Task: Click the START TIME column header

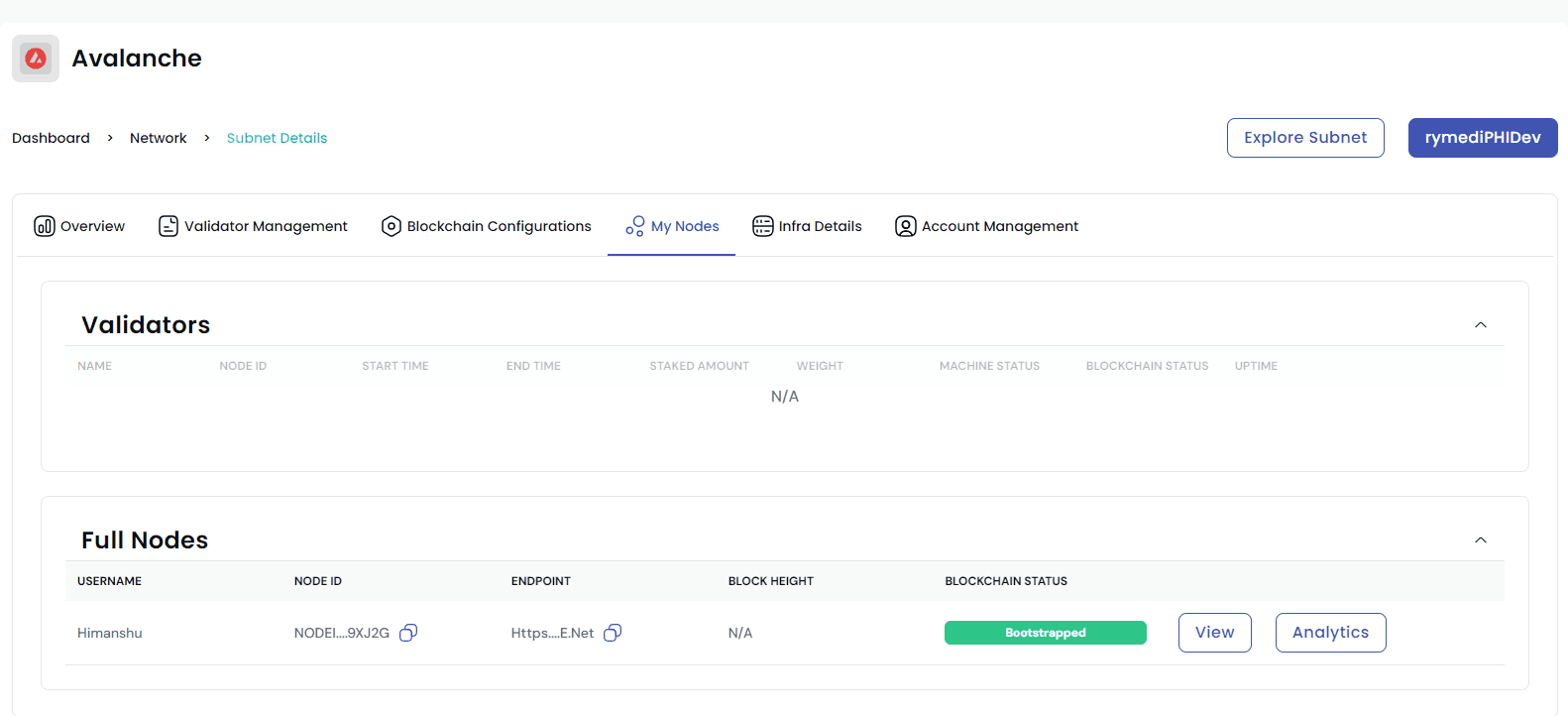Action: coord(395,366)
